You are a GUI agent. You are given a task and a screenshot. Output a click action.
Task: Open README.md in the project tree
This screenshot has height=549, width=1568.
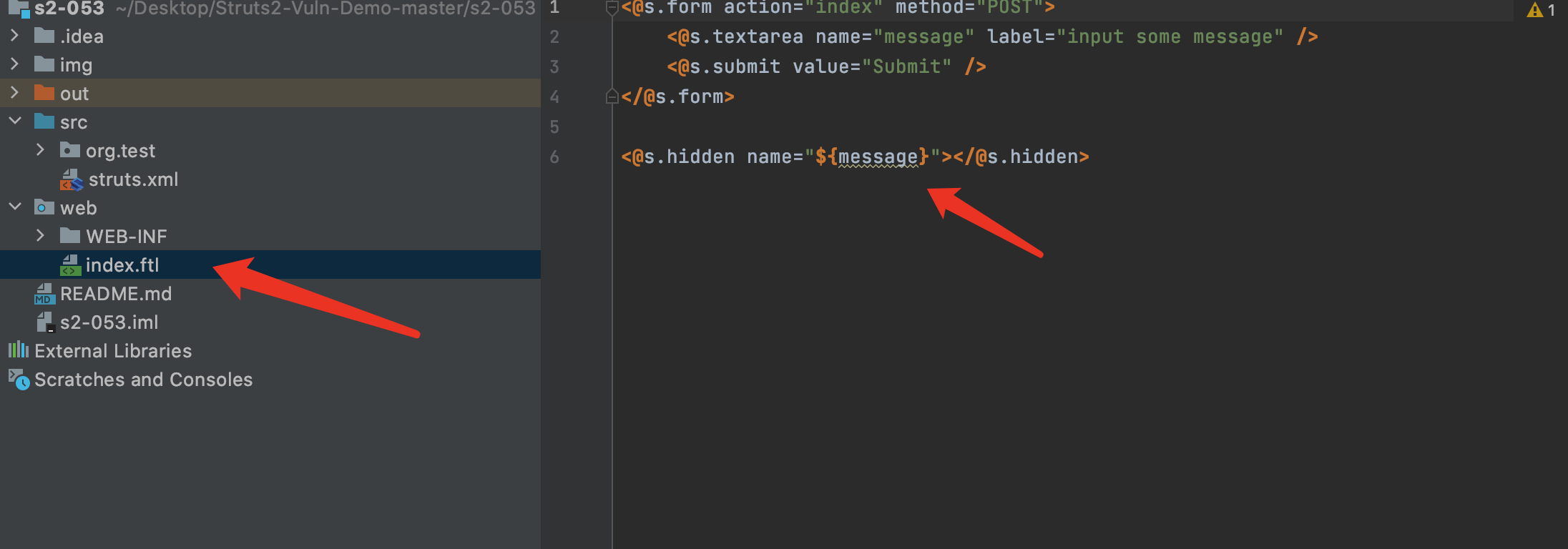(270, 293)
